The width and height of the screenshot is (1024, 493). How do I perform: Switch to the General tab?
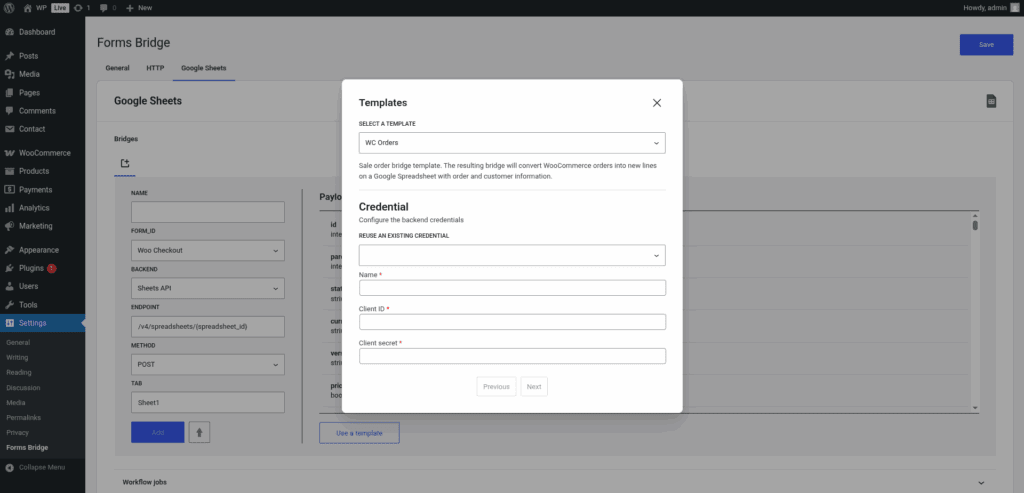pyautogui.click(x=118, y=68)
